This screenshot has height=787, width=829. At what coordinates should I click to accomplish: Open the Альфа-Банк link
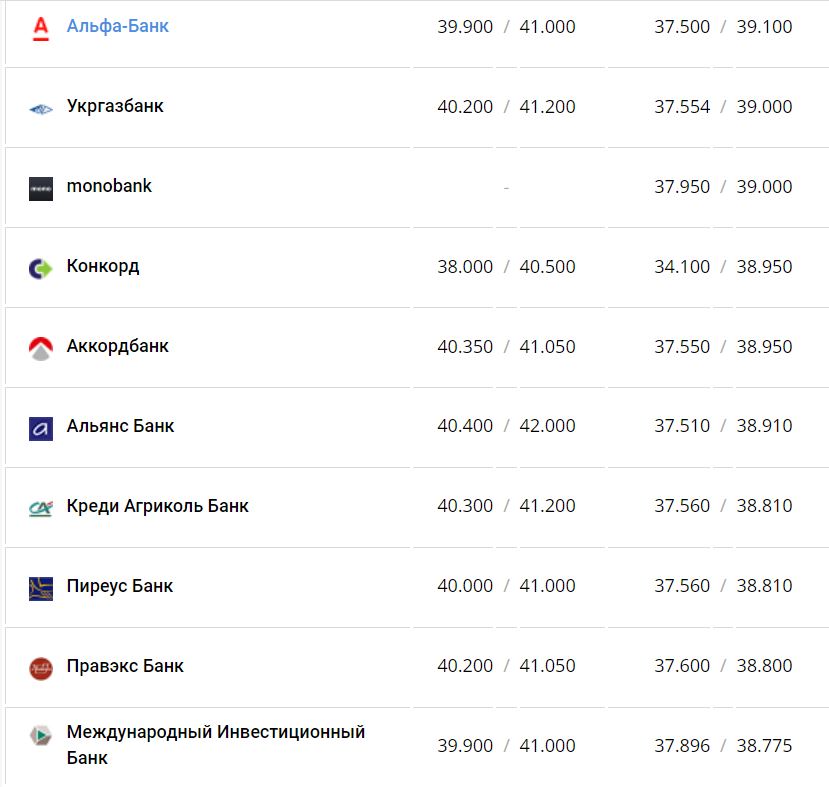pos(118,26)
